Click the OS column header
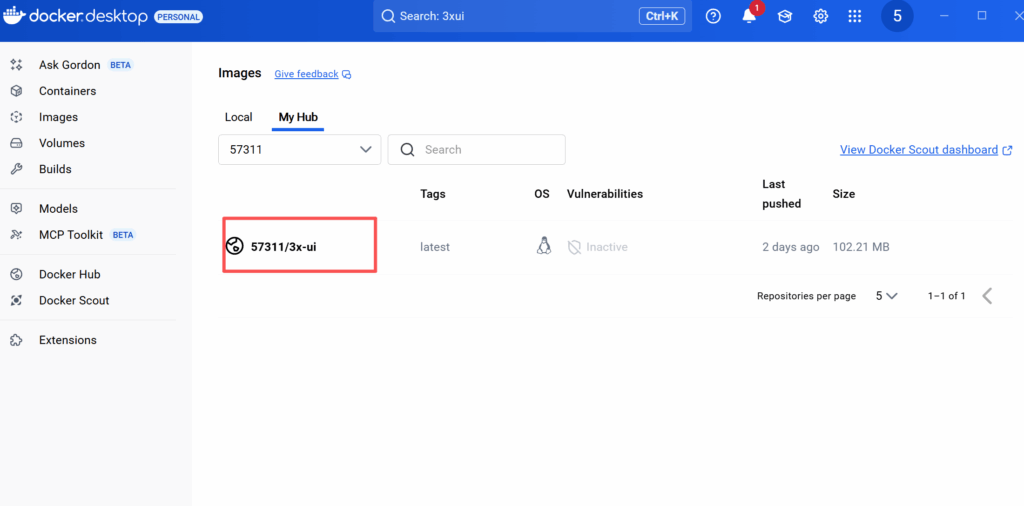The image size is (1024, 506). pyautogui.click(x=542, y=194)
